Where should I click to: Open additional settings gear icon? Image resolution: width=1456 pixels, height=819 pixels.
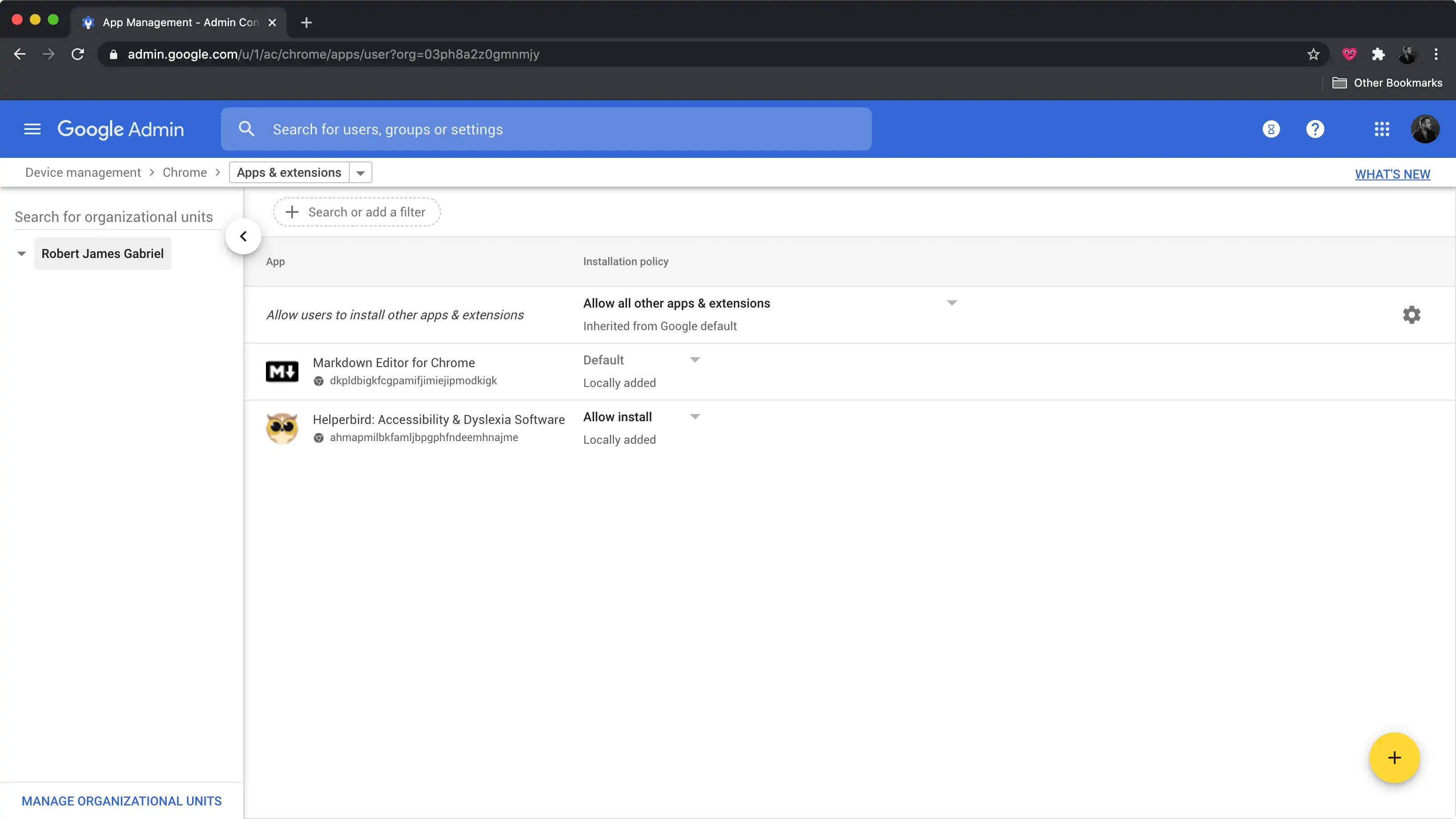click(1411, 314)
